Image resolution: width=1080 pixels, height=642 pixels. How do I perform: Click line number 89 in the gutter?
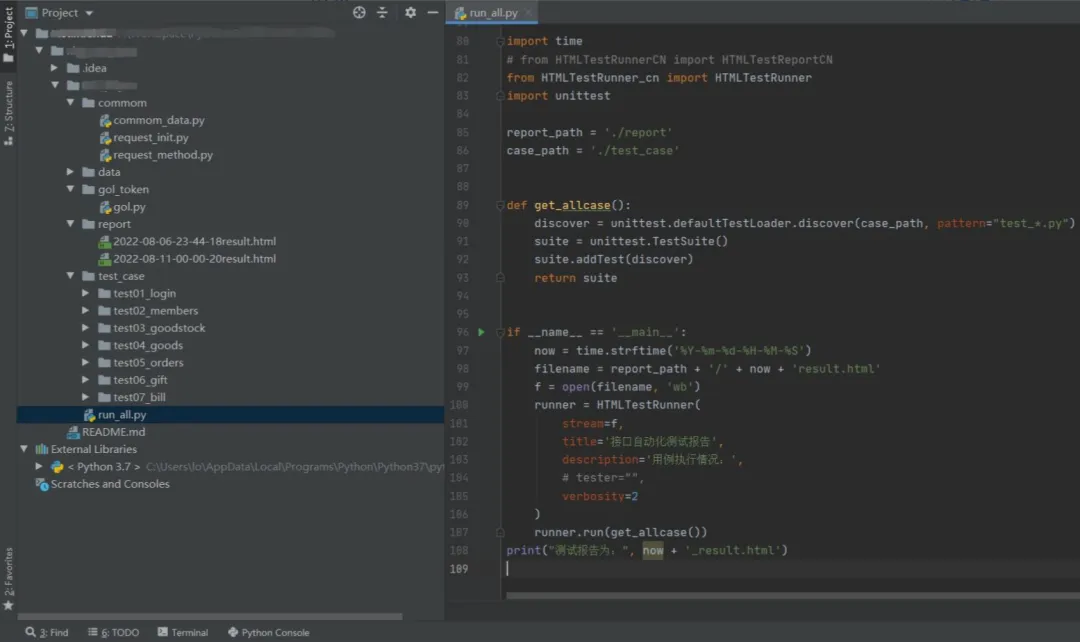[462, 205]
